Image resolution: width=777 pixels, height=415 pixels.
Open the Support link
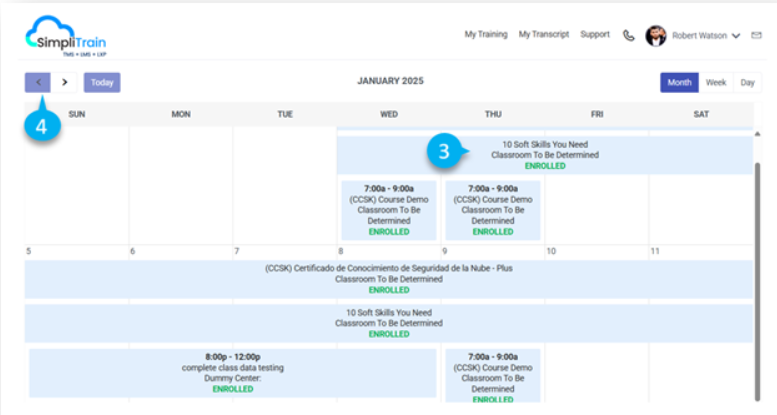point(594,35)
